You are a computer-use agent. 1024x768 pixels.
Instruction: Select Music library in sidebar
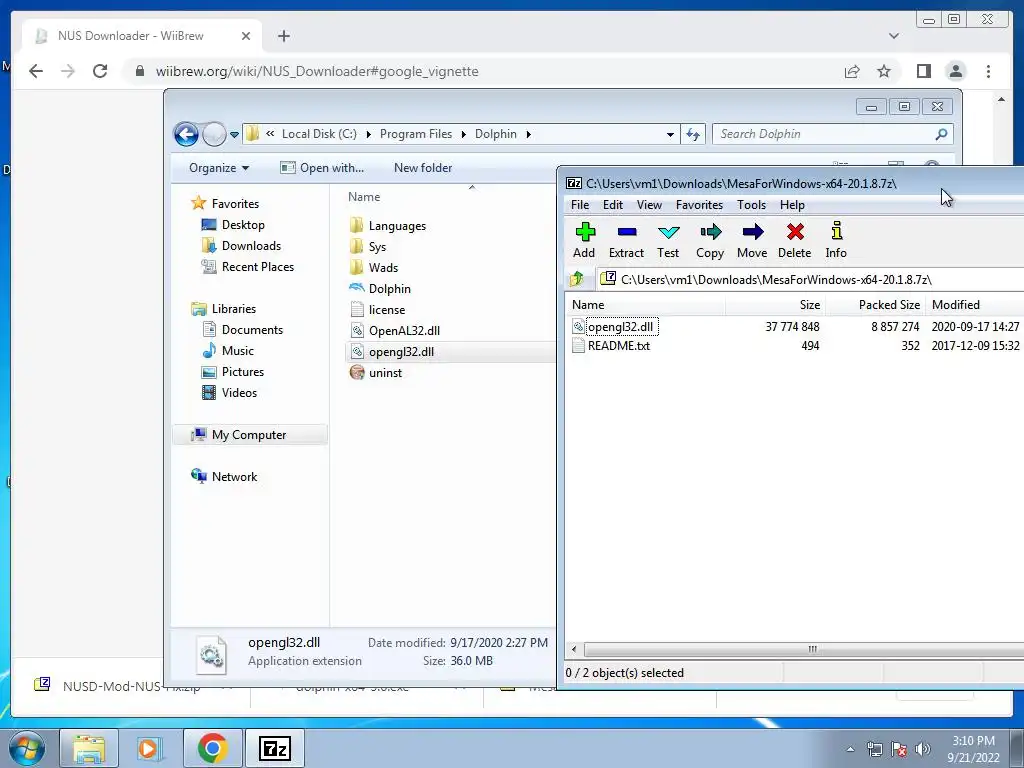coord(228,351)
